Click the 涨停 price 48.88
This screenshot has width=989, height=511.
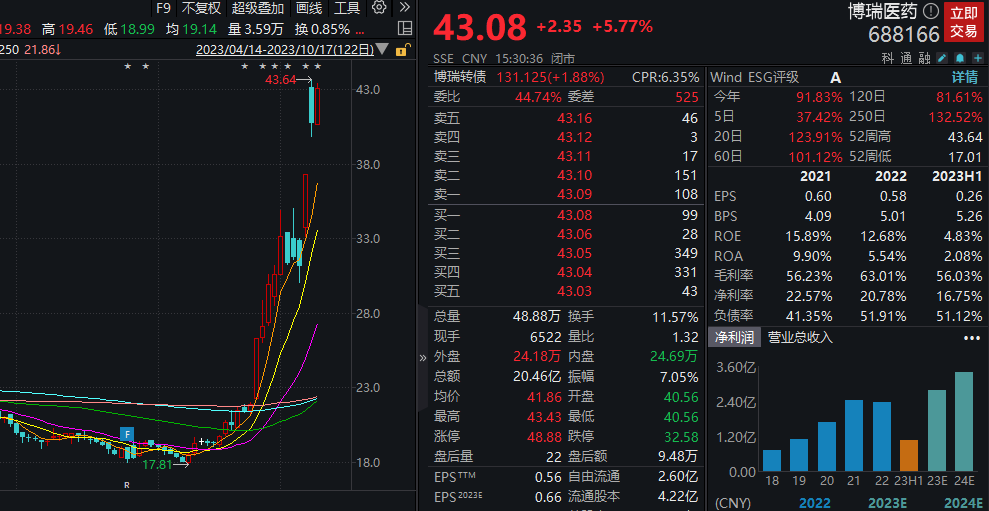point(542,437)
